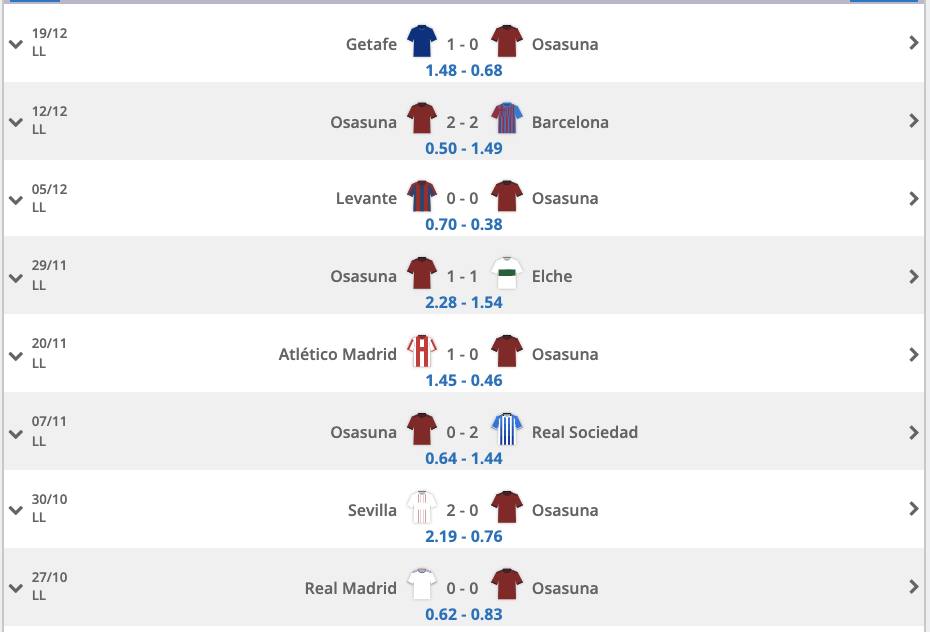Open details arrow for Sevilla vs Osasuna
930x632 pixels.
[x=913, y=509]
